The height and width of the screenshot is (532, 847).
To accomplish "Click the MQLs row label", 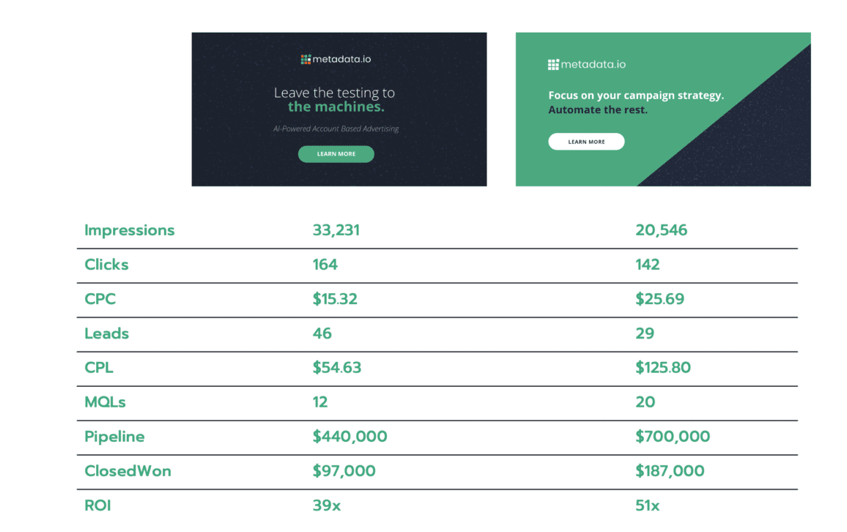I will click(105, 402).
